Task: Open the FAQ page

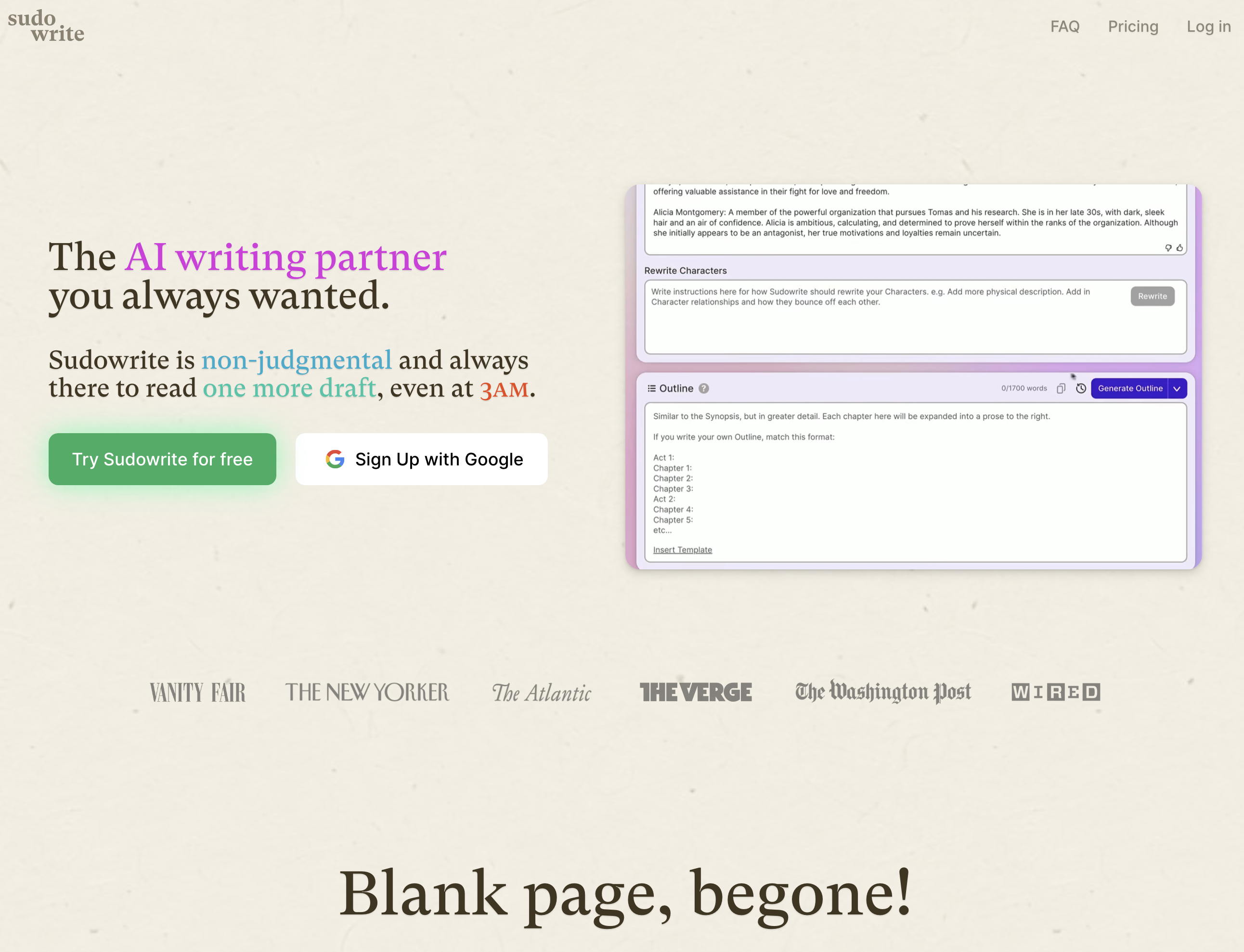Action: coord(1065,26)
